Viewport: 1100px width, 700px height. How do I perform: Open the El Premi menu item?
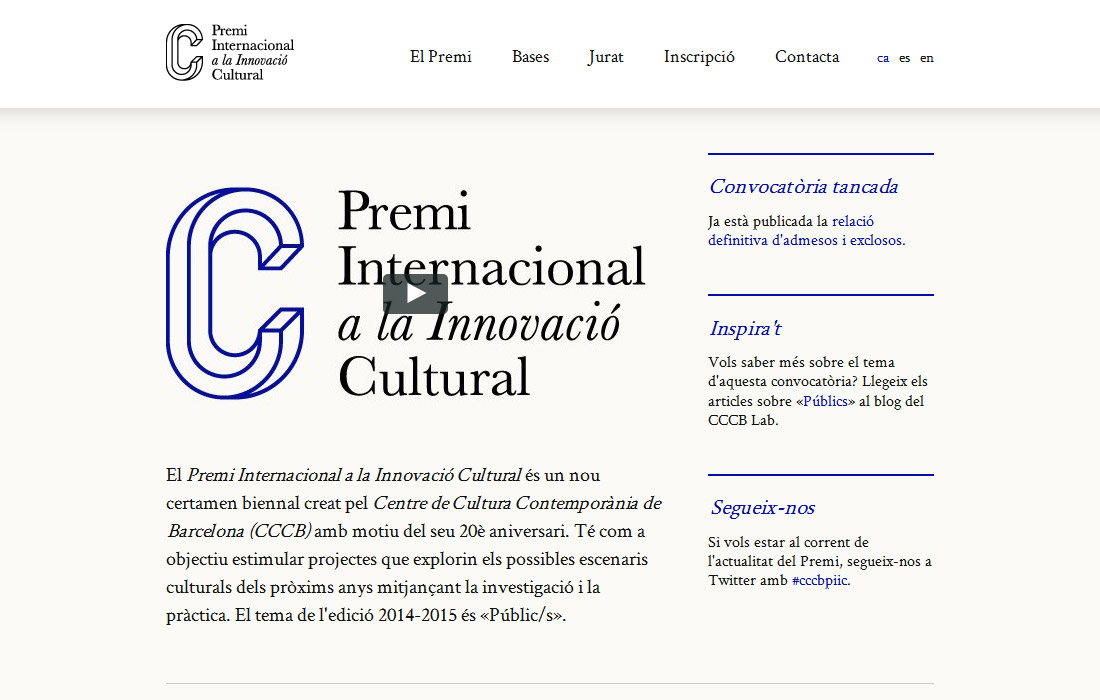(x=441, y=57)
